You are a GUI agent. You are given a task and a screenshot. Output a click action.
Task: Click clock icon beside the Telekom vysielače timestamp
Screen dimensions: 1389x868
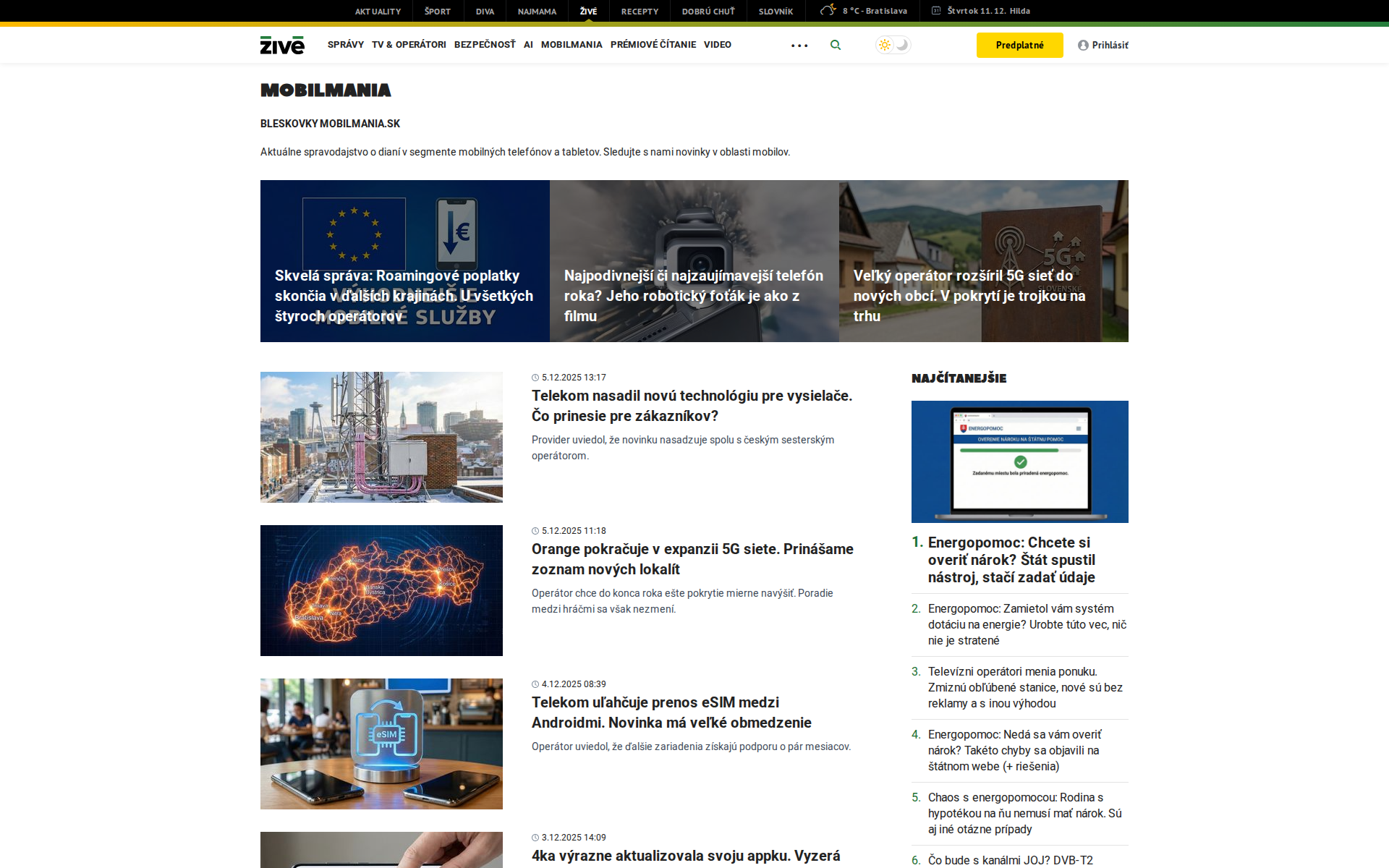tap(535, 377)
